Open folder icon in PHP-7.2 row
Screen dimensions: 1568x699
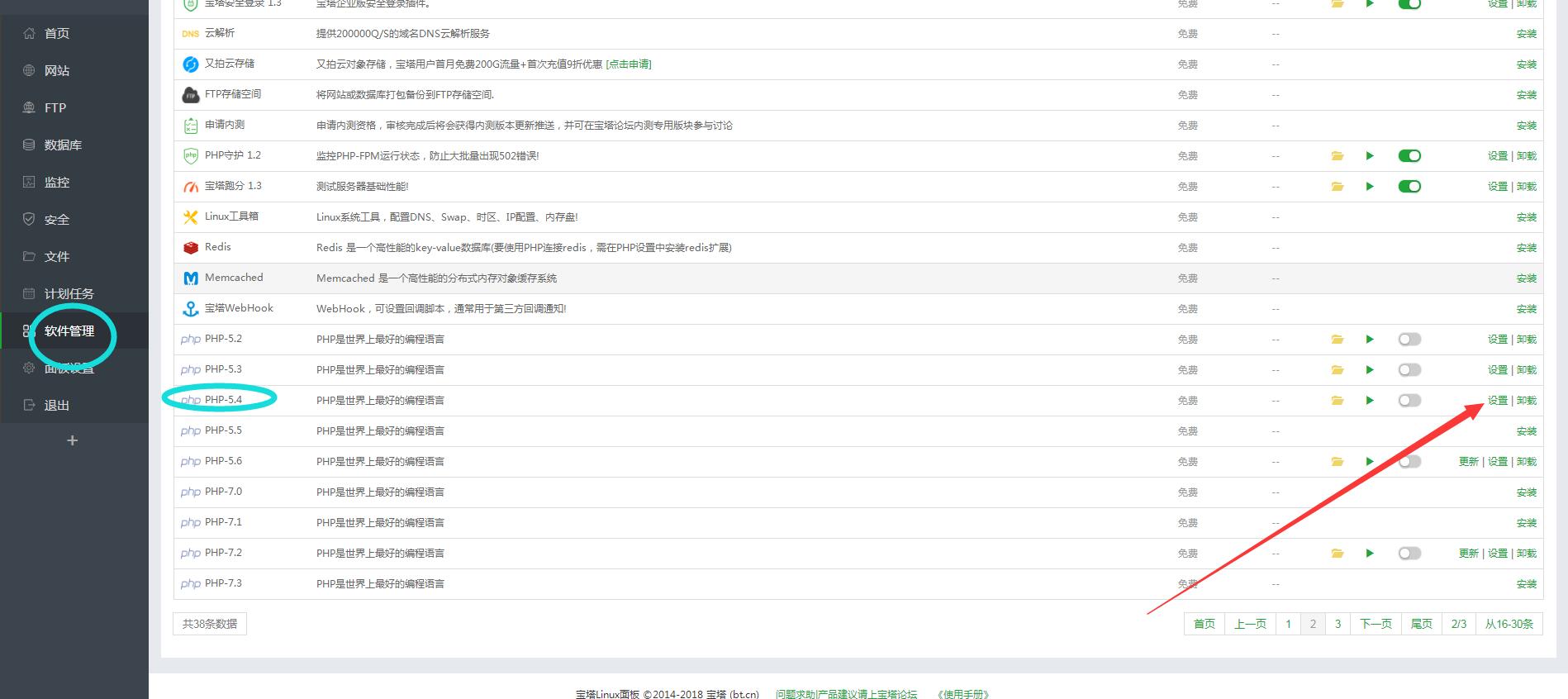[1337, 554]
